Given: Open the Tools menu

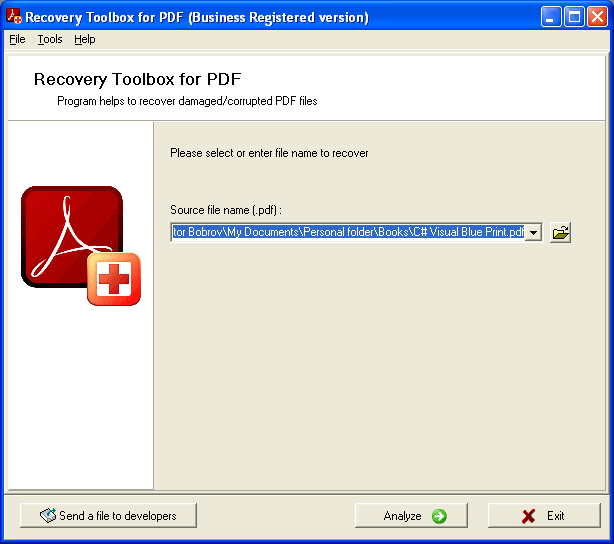Looking at the screenshot, I should 50,39.
